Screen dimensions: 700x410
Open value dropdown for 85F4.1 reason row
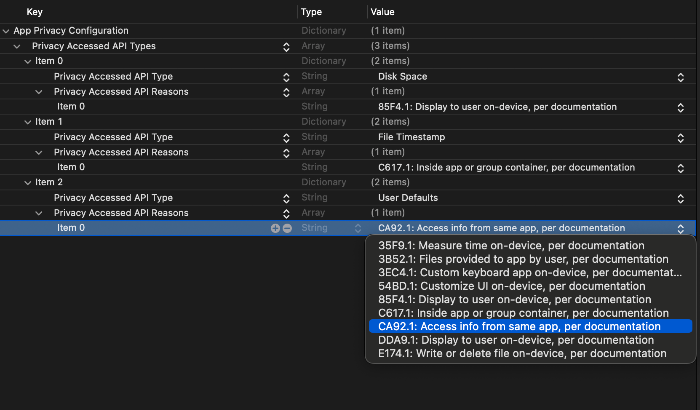[680, 108]
